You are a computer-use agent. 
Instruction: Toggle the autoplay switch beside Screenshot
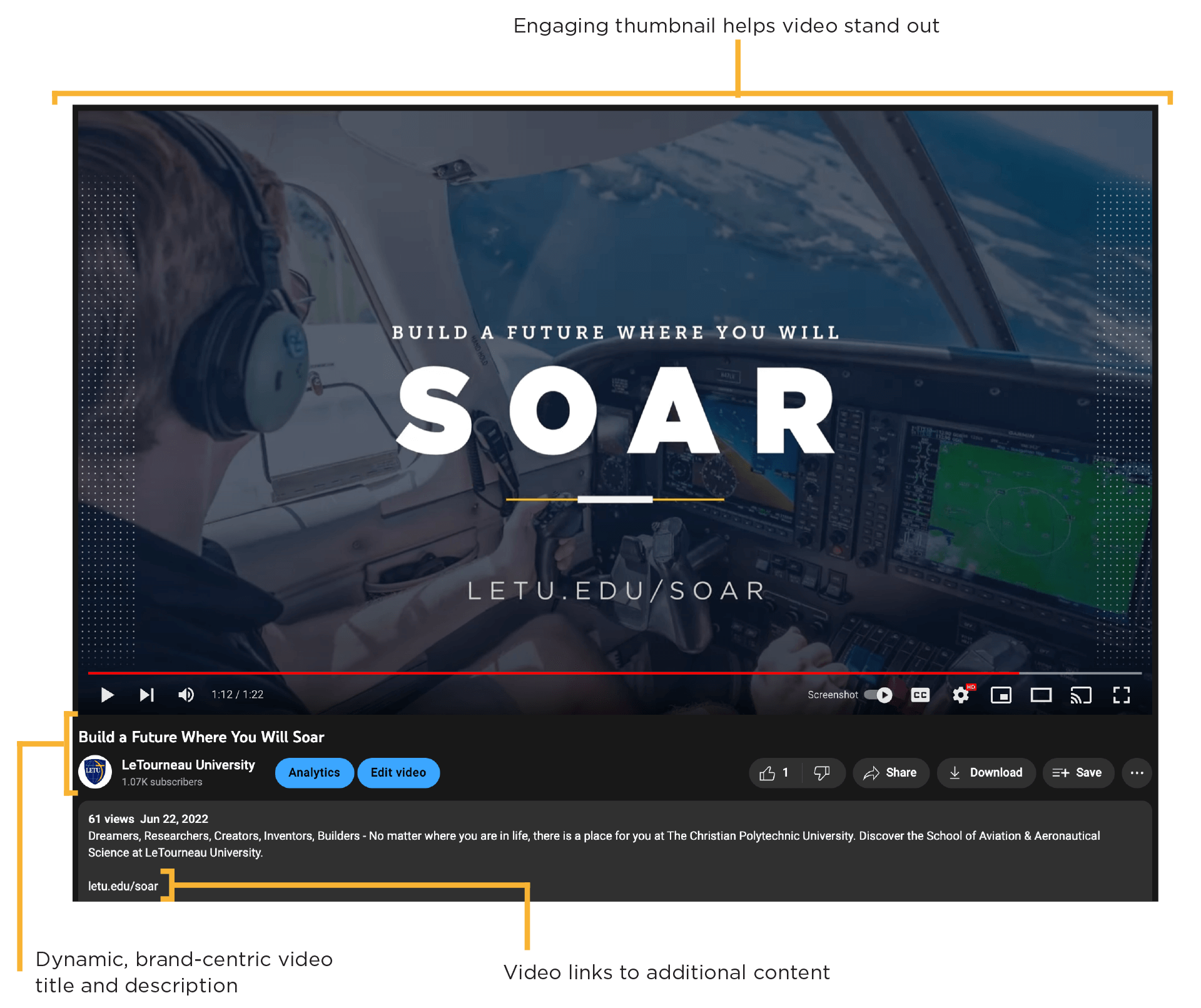tap(878, 695)
